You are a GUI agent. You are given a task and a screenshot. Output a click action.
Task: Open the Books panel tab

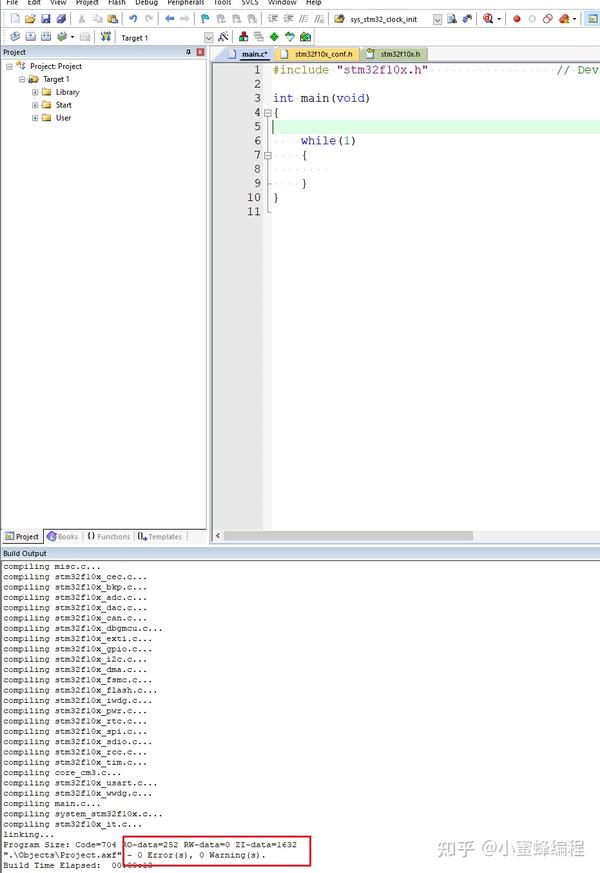[x=62, y=537]
